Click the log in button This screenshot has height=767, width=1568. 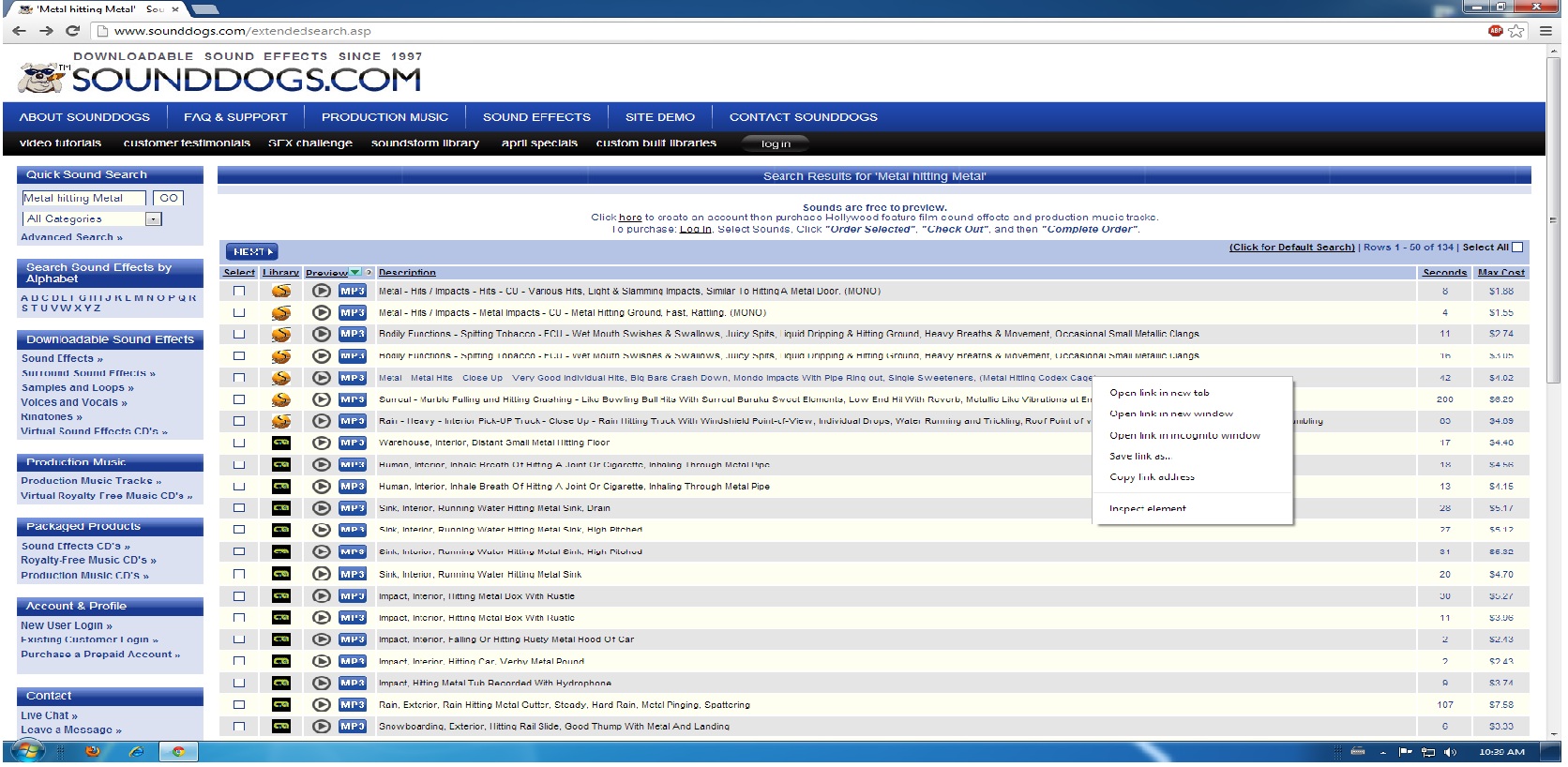(x=776, y=143)
